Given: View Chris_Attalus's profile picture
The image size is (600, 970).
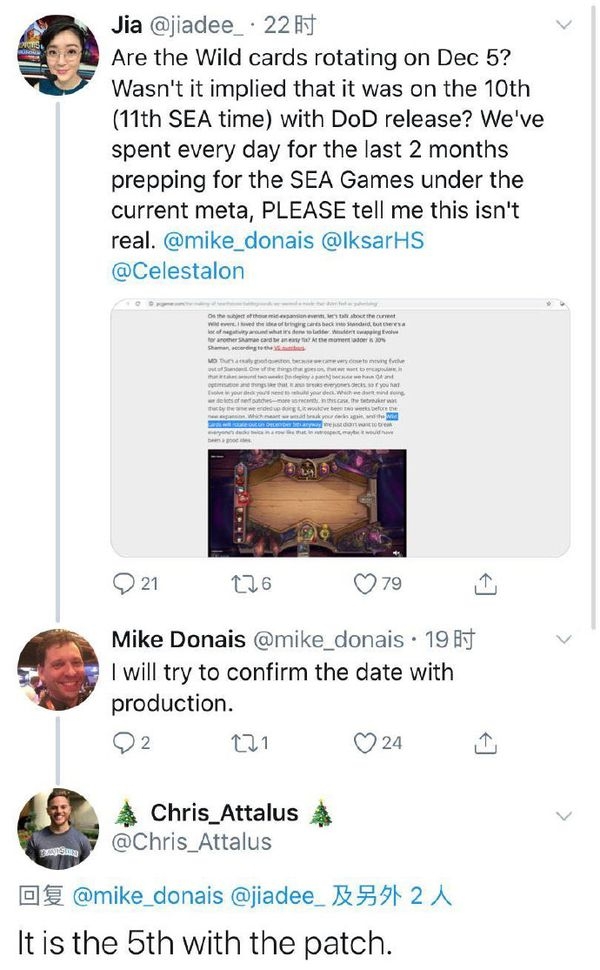Looking at the screenshot, I should (58, 829).
